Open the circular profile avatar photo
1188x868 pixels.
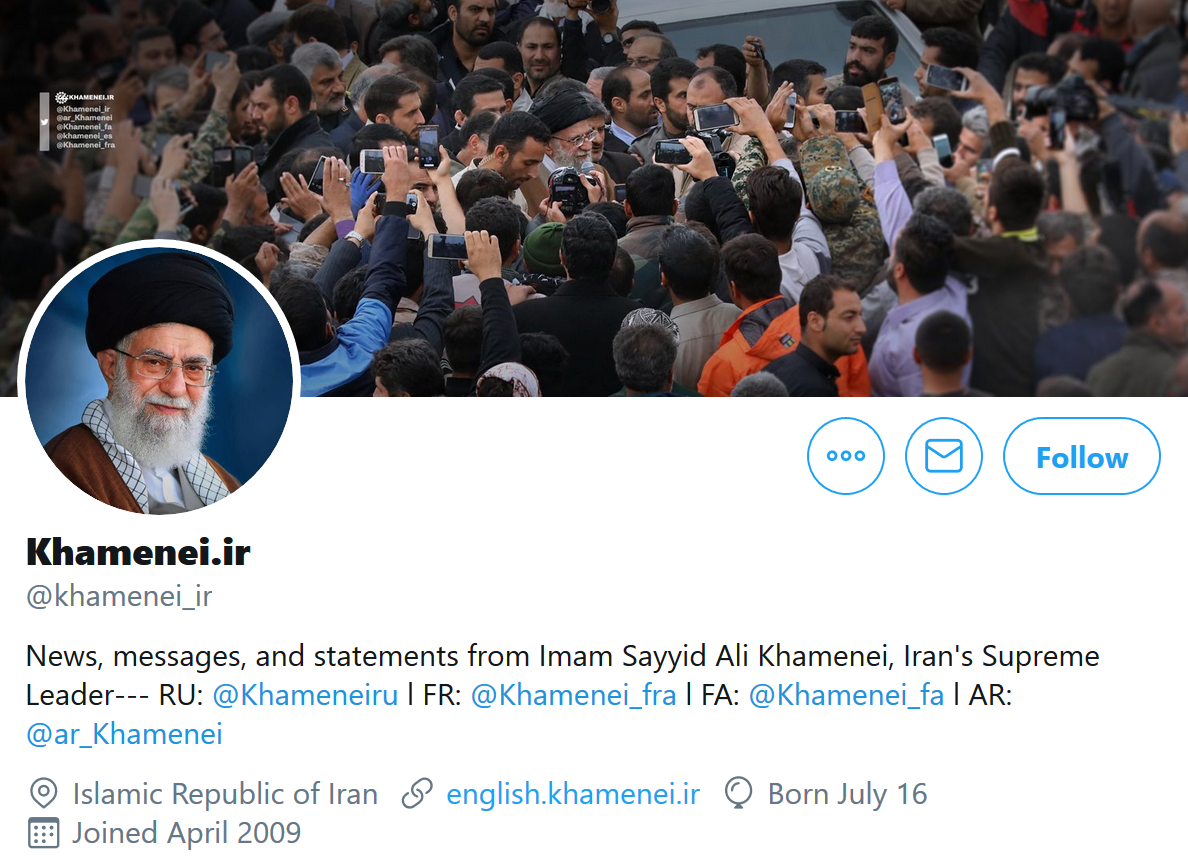click(159, 379)
